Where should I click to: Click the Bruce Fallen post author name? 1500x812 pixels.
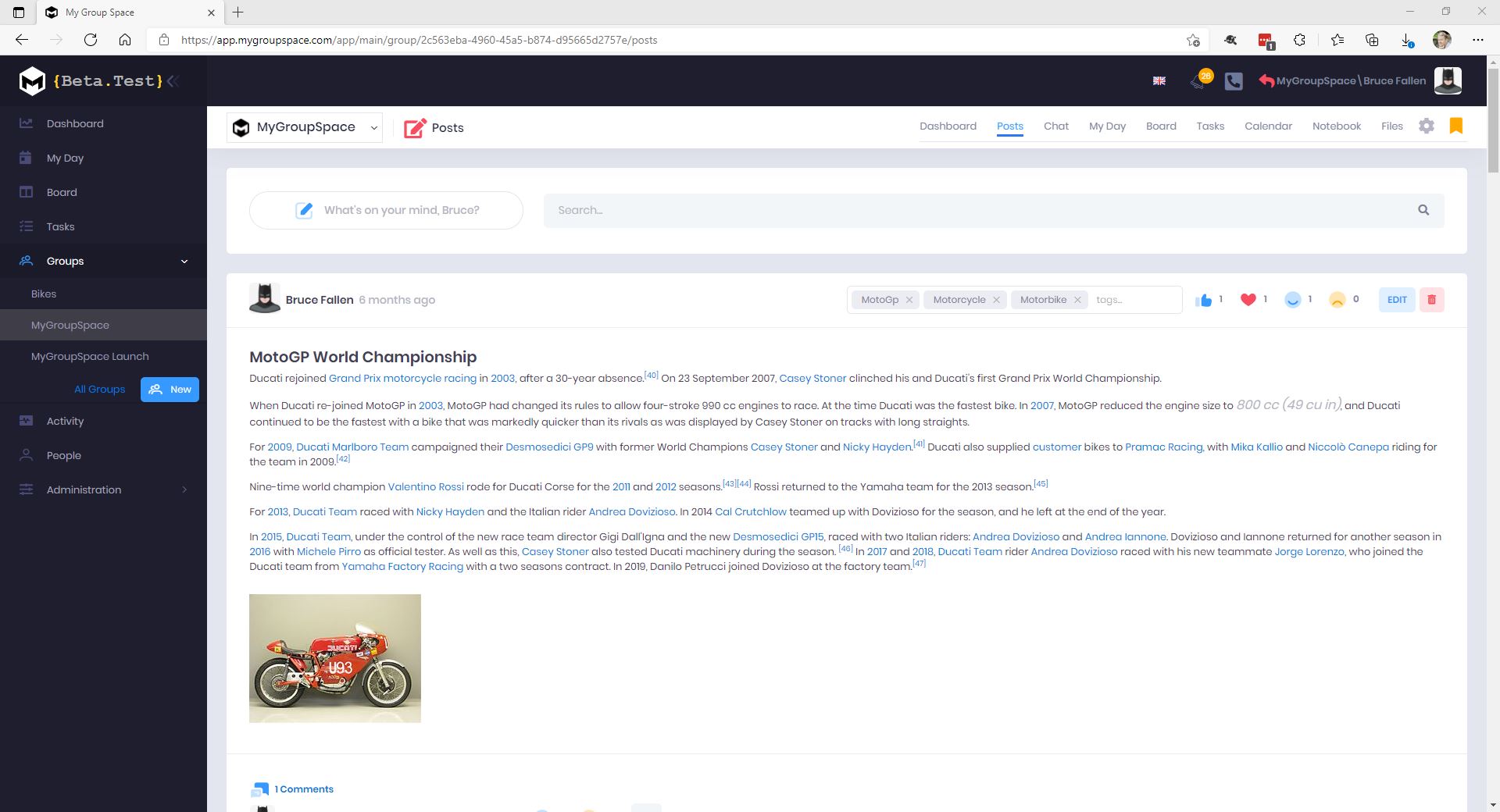[320, 300]
